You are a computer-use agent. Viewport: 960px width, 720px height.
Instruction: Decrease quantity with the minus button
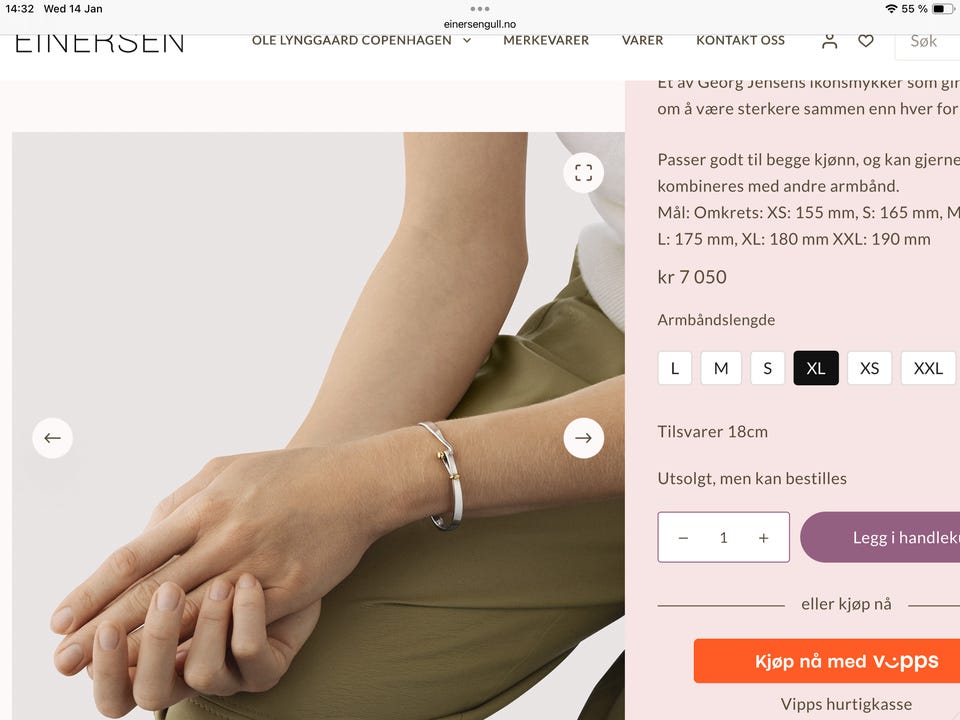(x=683, y=538)
